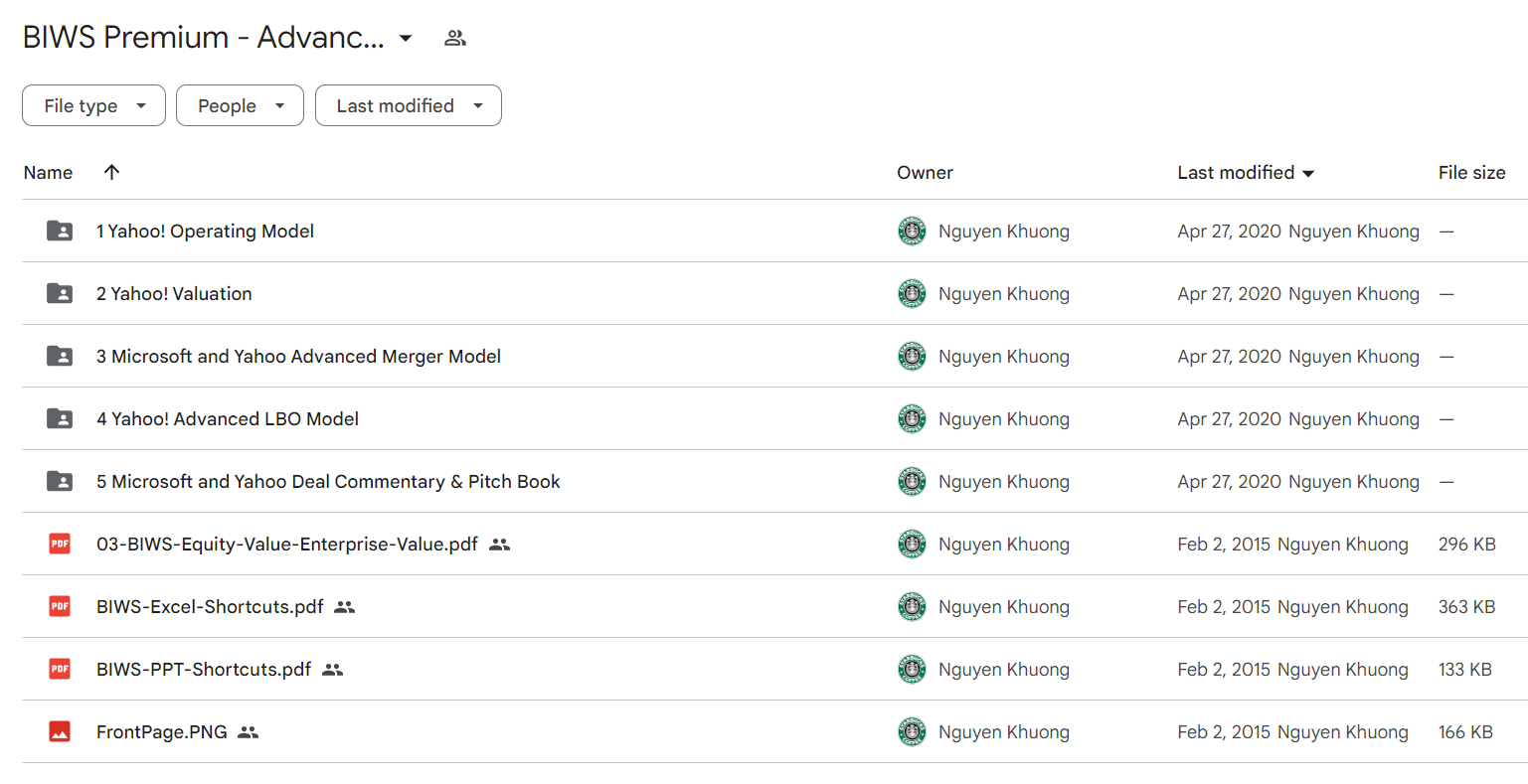The width and height of the screenshot is (1528, 784).
Task: Click folder icon of 5 Microsoft and Yahoo Deal Commentary
Action: click(60, 481)
